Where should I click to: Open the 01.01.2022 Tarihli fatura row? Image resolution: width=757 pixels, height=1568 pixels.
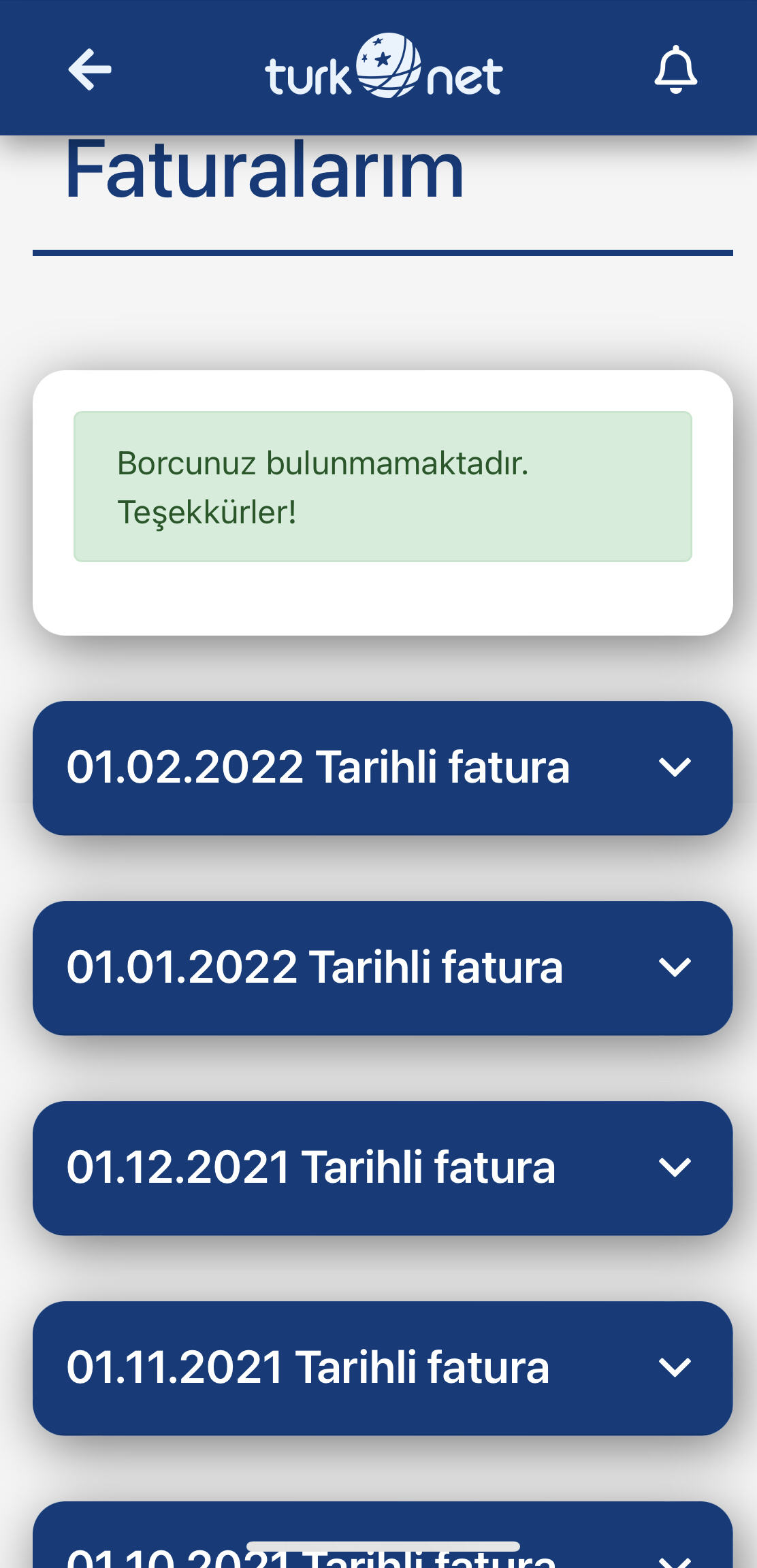coord(383,968)
